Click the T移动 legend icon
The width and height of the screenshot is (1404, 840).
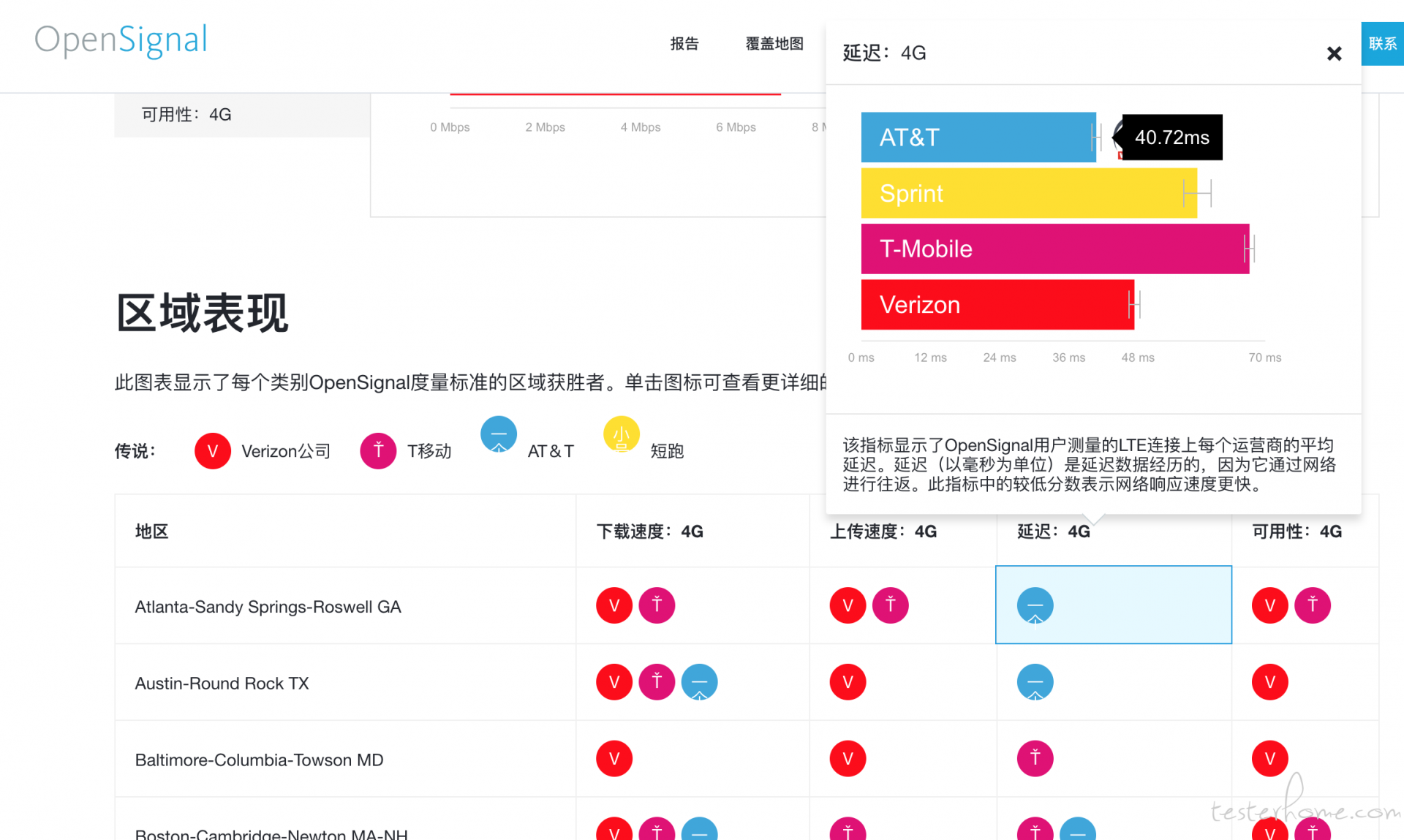click(378, 451)
